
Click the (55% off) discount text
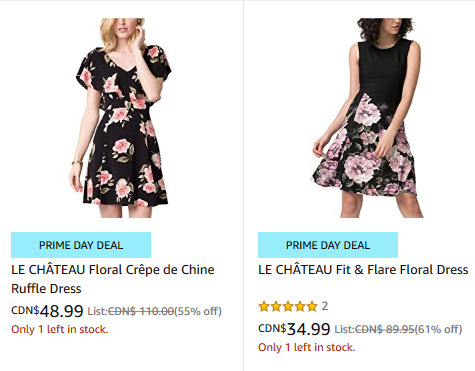(x=198, y=311)
